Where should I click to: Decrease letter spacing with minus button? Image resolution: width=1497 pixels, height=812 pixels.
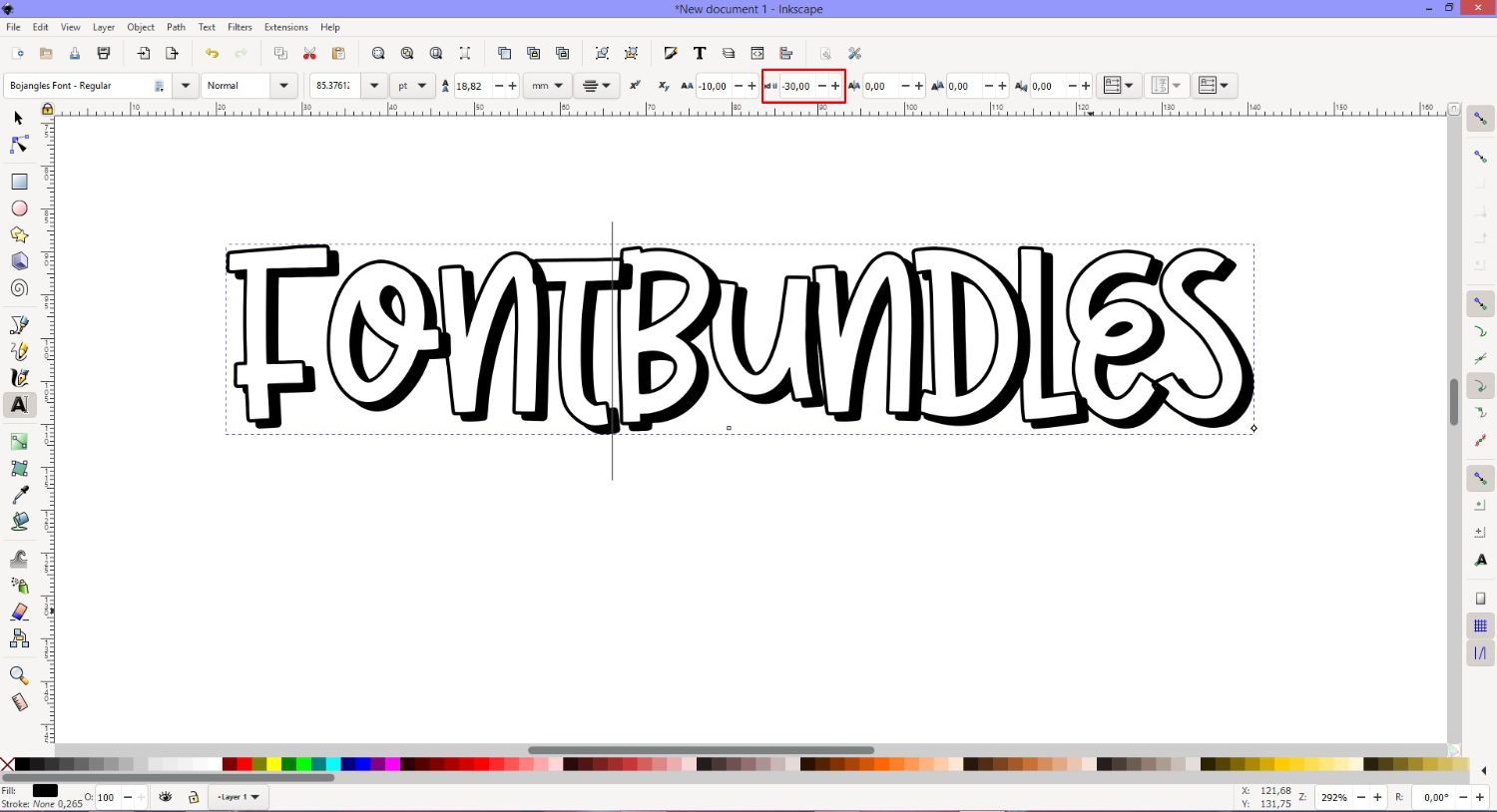coord(739,86)
